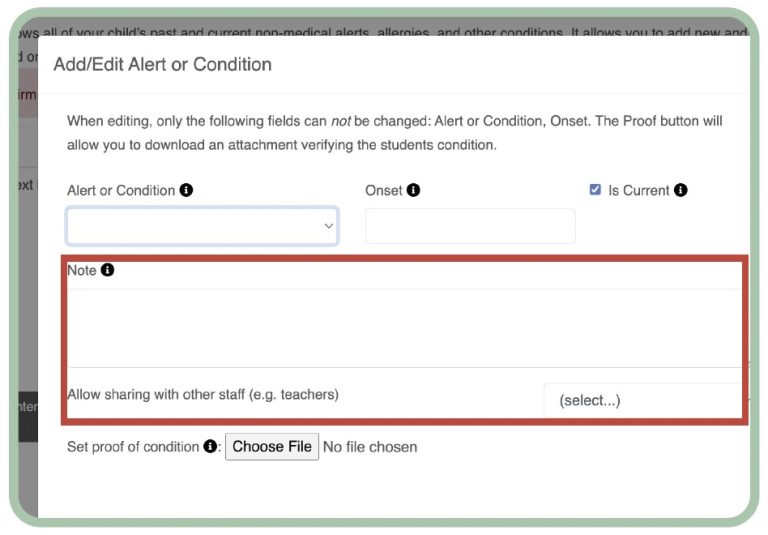Click the Onset field label
768x535 pixels.
pos(384,190)
